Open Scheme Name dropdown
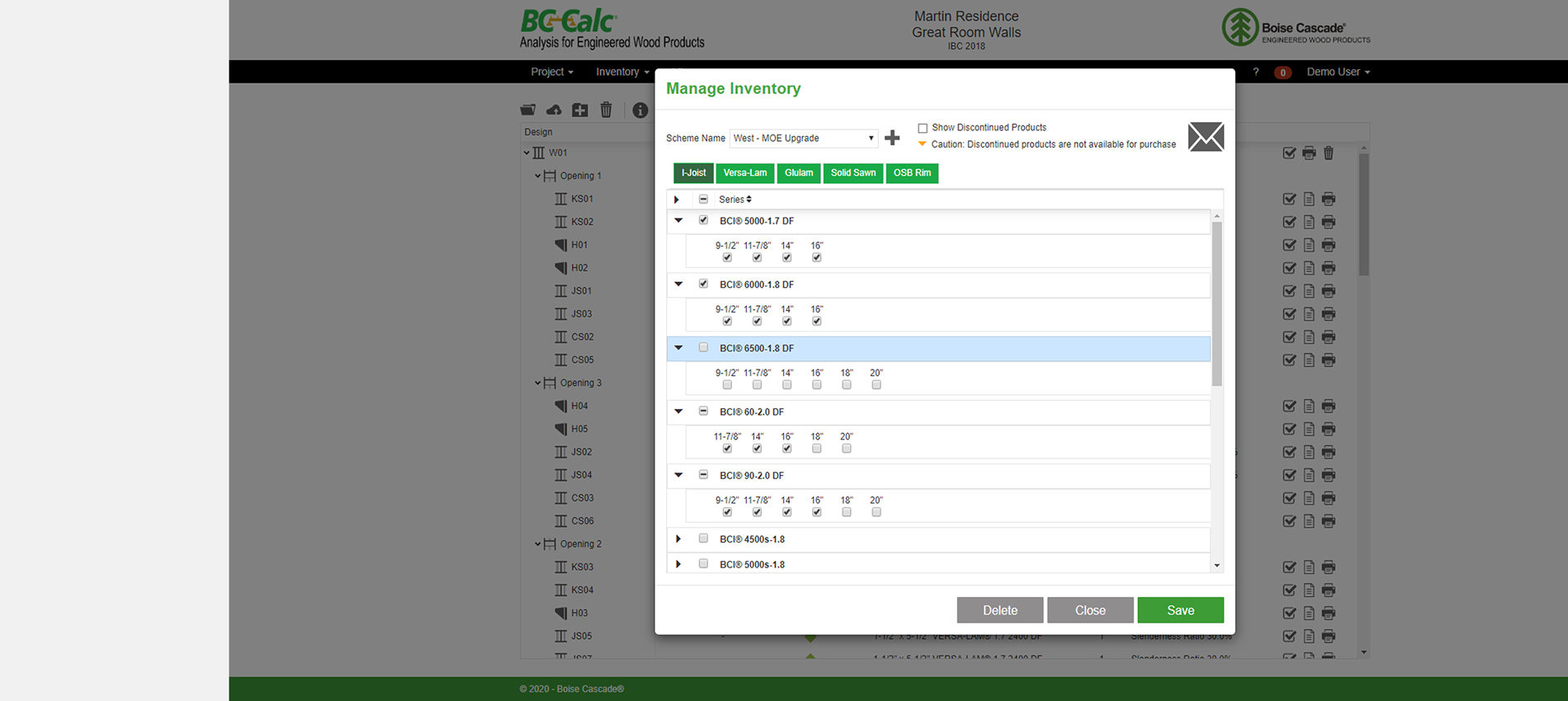Image resolution: width=1568 pixels, height=701 pixels. click(804, 138)
